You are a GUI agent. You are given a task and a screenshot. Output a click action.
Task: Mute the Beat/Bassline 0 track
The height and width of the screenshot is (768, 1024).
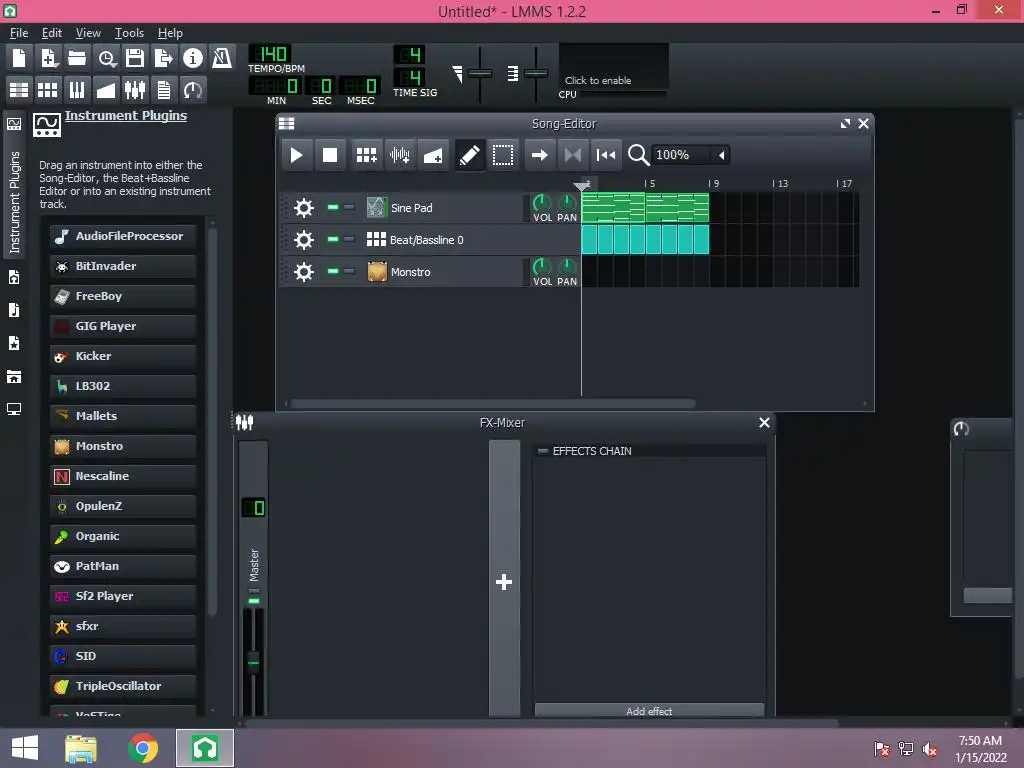tap(333, 239)
